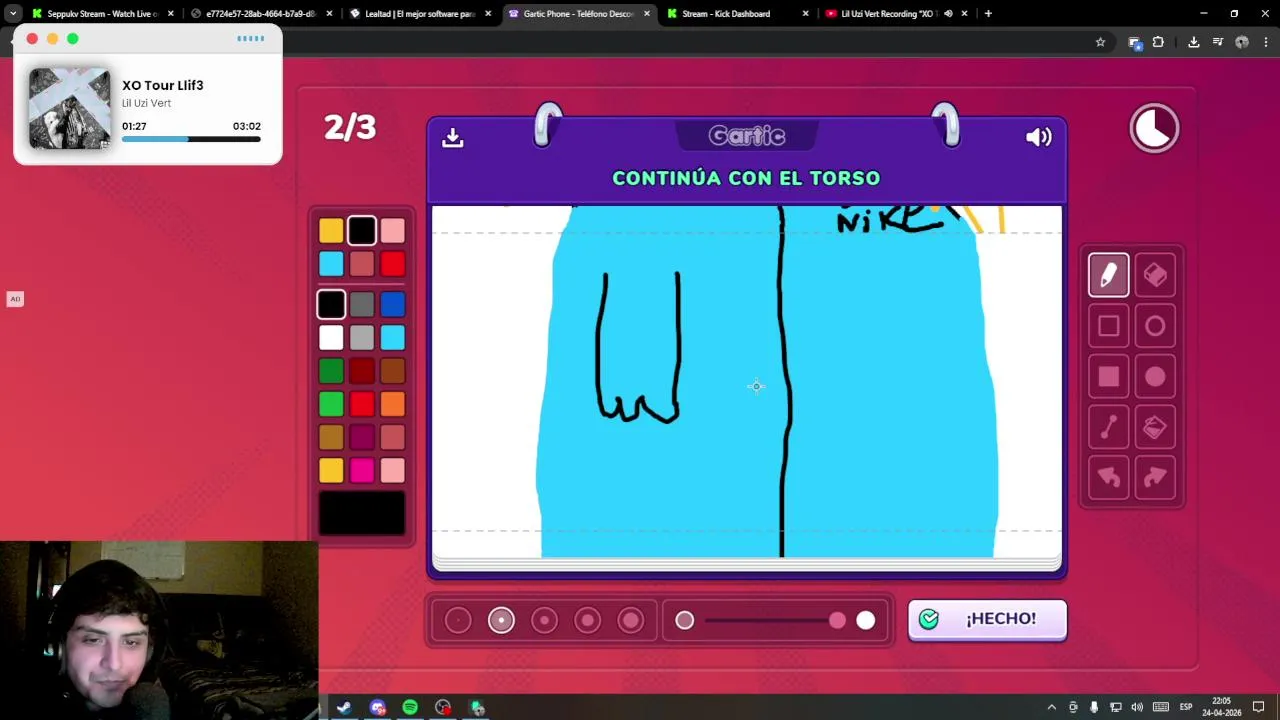Pick the dark green color swatch

(x=331, y=371)
